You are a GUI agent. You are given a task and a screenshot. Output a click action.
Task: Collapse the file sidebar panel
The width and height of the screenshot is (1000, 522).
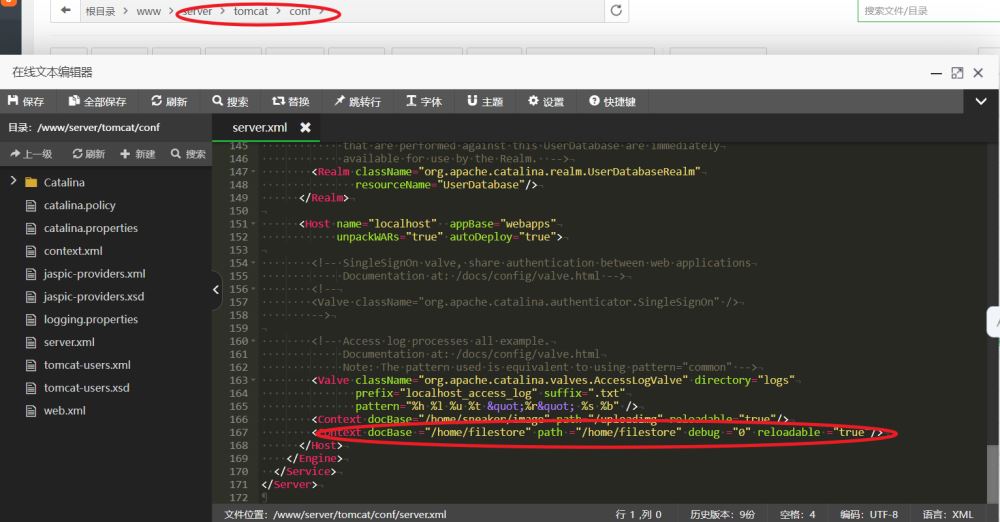click(x=216, y=290)
